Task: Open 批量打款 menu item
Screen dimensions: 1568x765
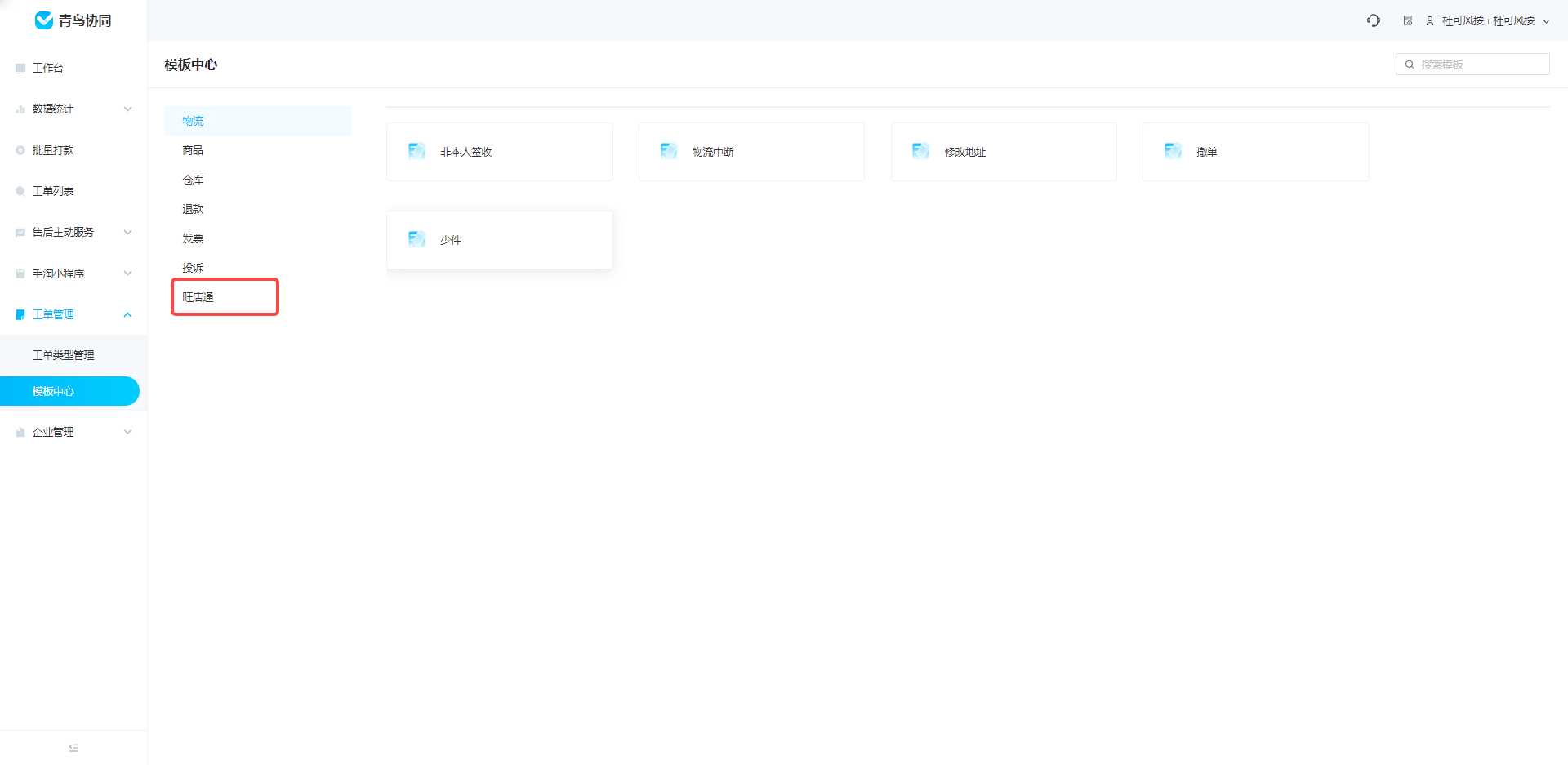Action: point(73,150)
